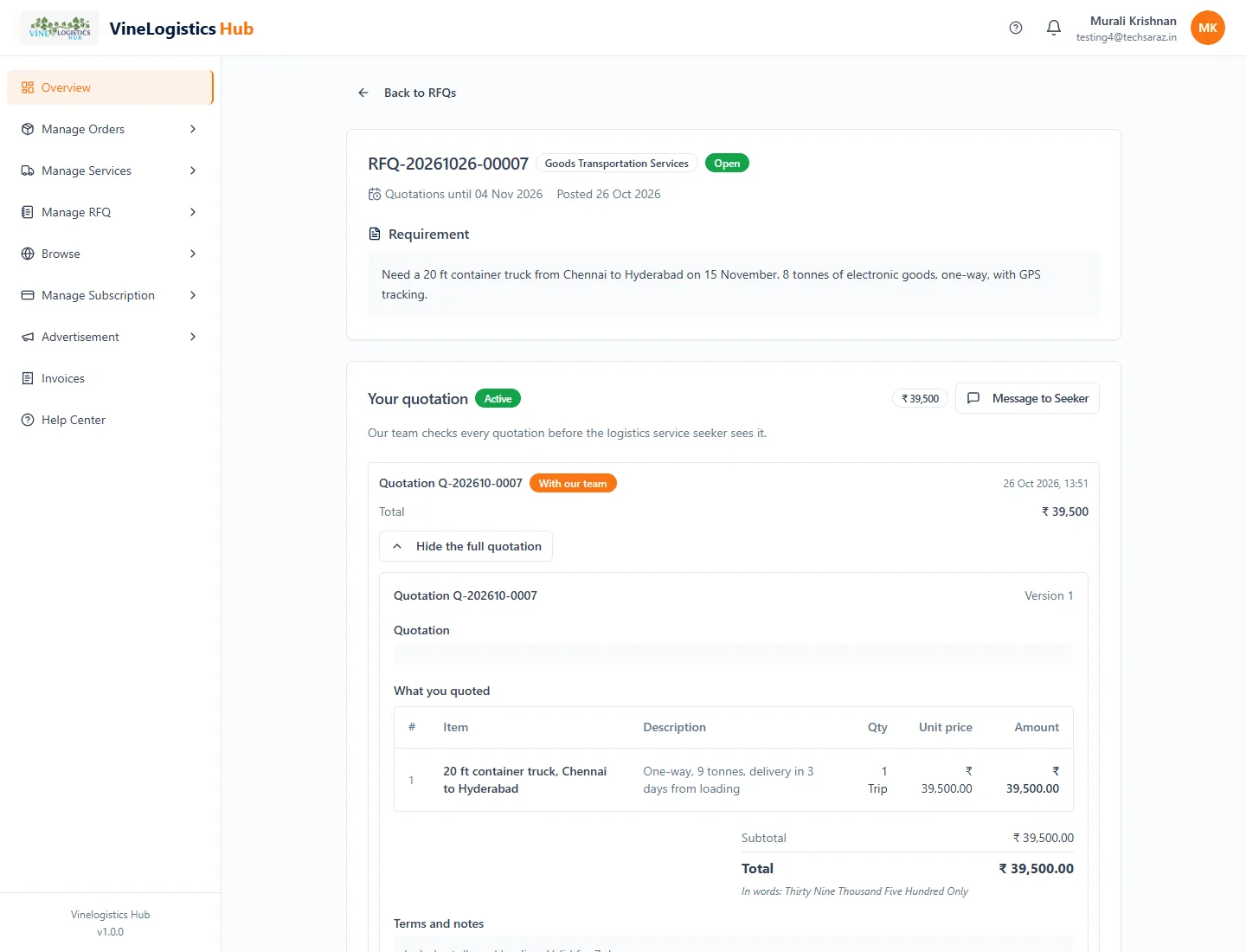
Task: Click the Manage Services truck icon
Action: click(28, 170)
